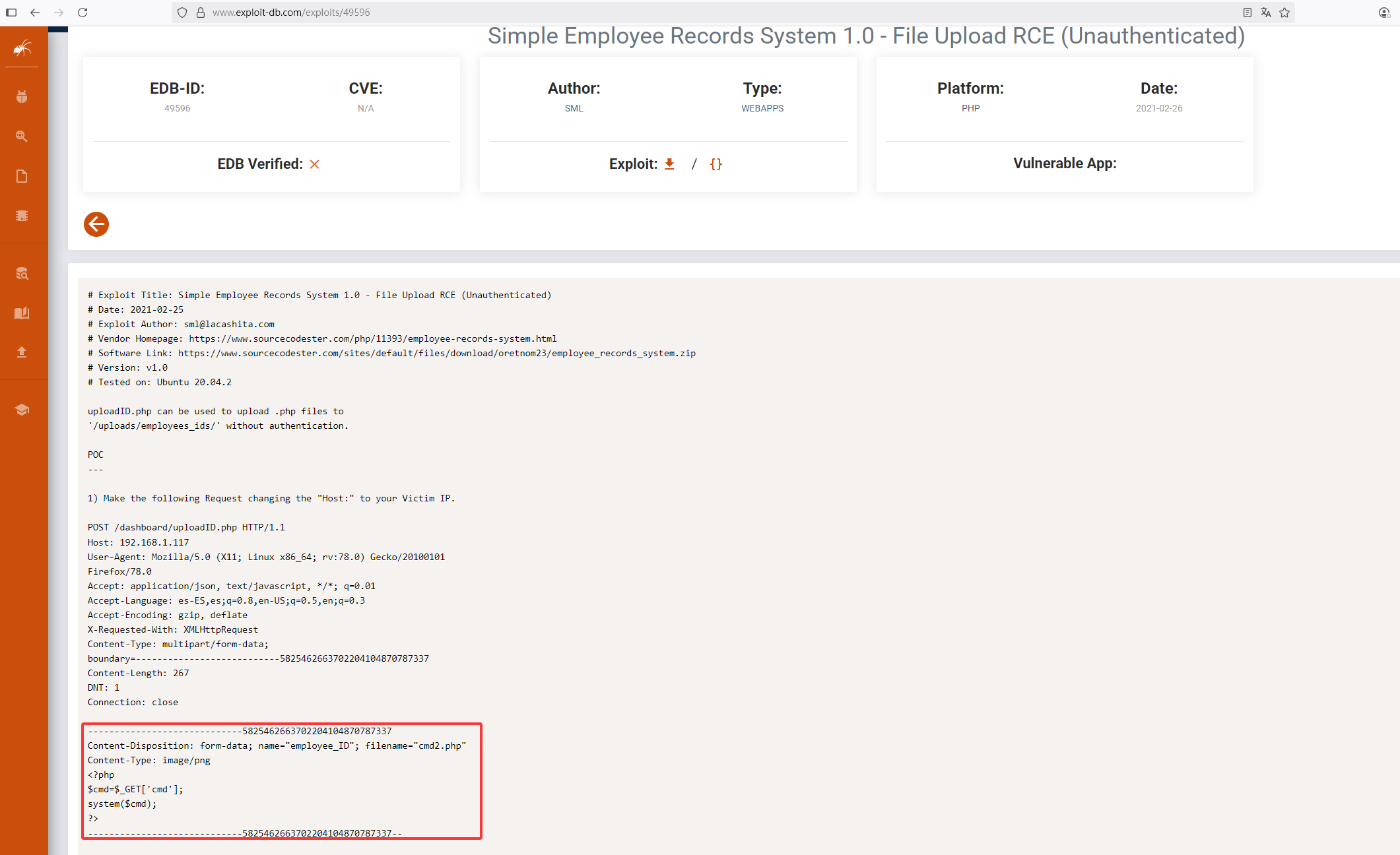Download the exploit via the download arrow
The height and width of the screenshot is (855, 1400).
pyautogui.click(x=669, y=164)
